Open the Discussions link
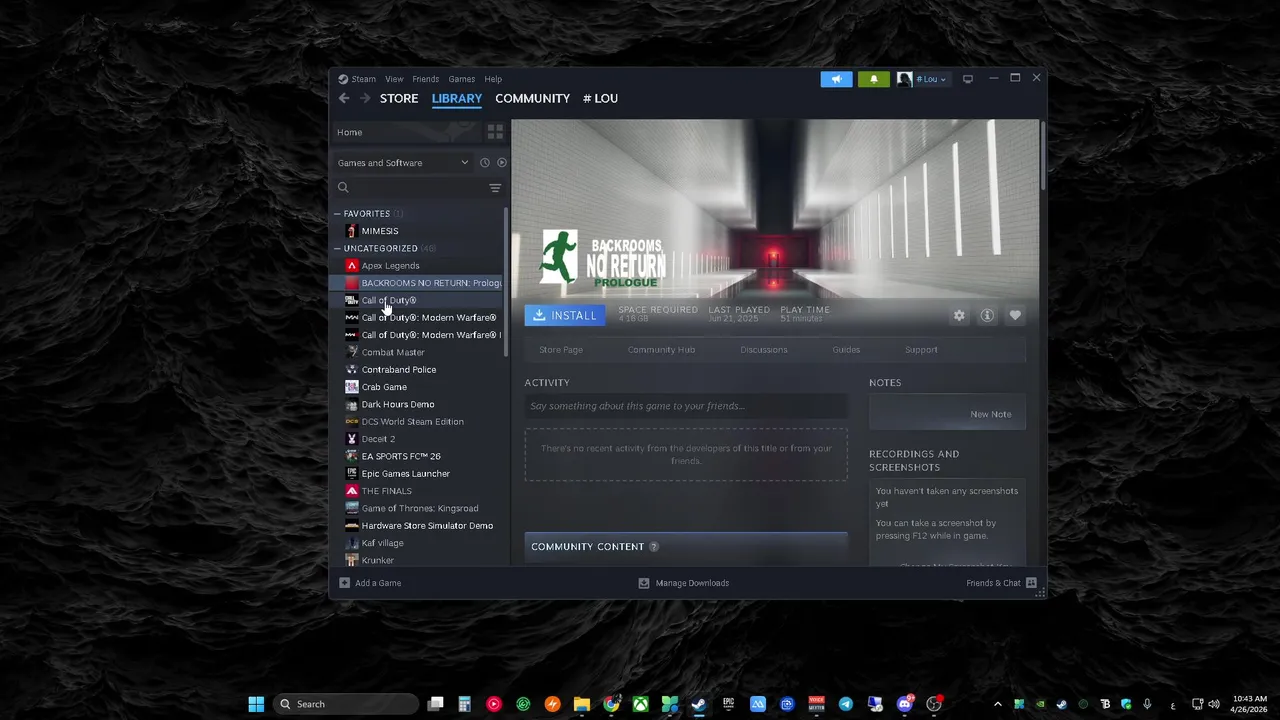 pos(764,350)
